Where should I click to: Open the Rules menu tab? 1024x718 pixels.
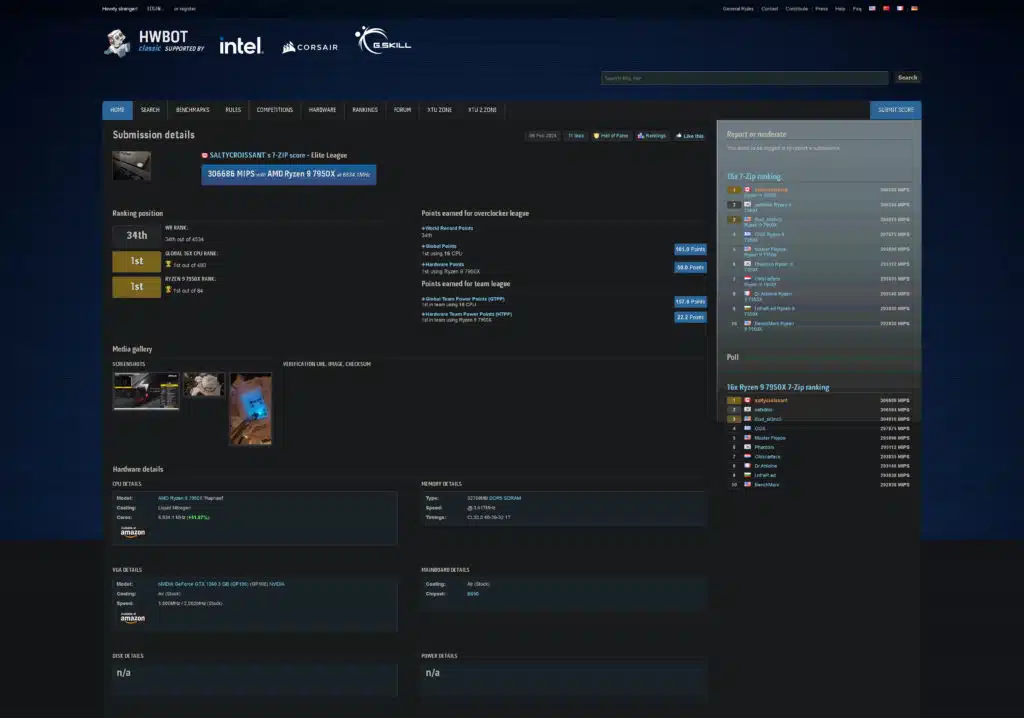click(233, 110)
